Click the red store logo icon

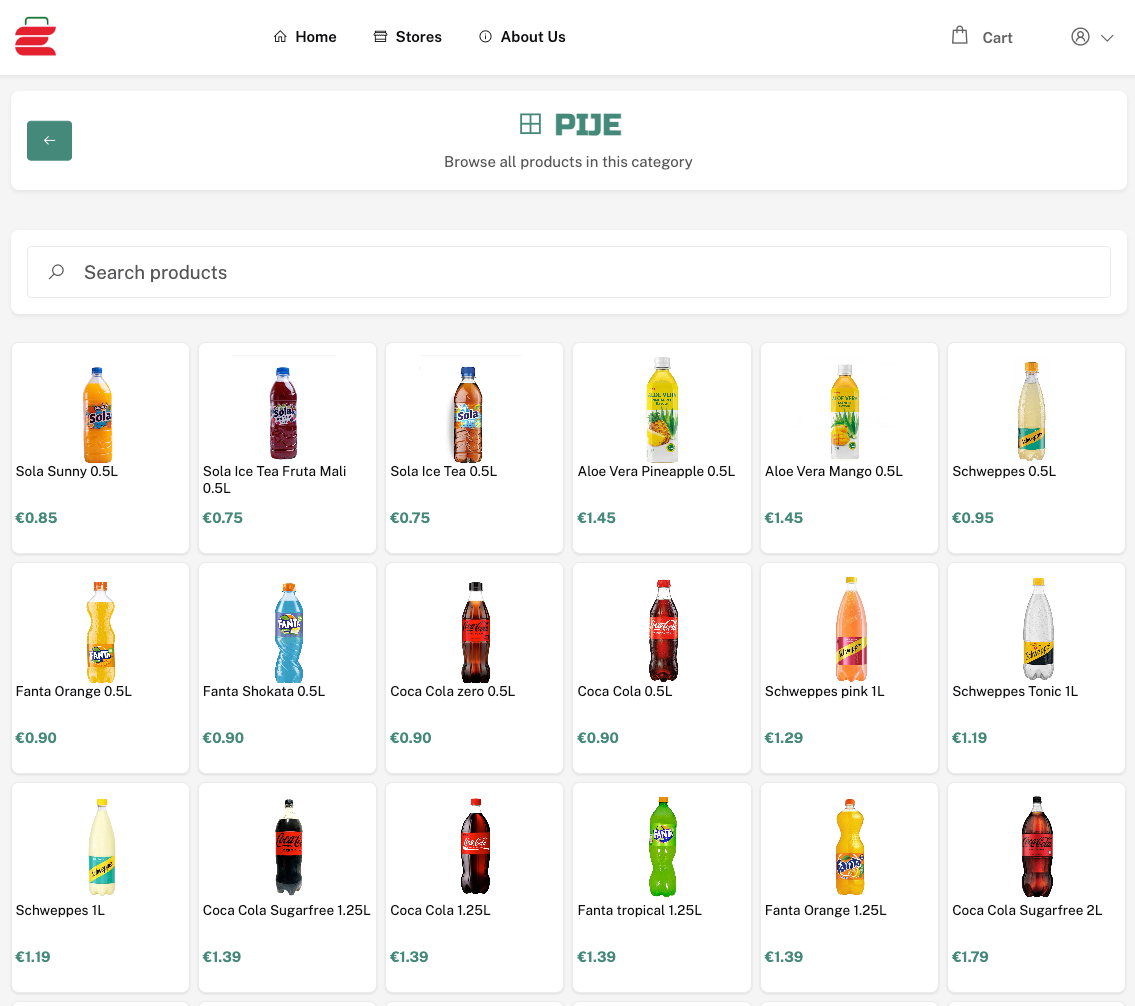[35, 37]
